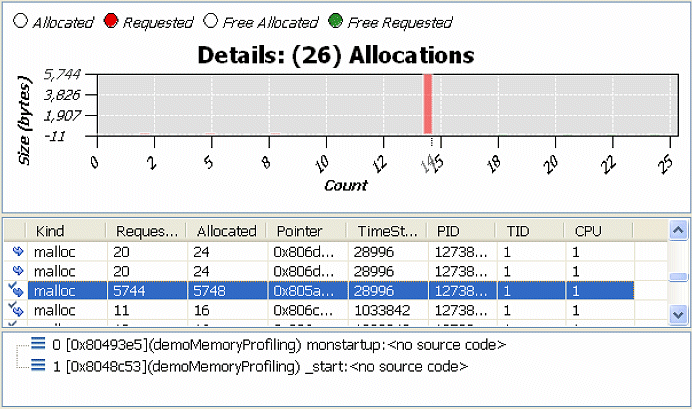Select the Free Allocated radio button

tap(209, 22)
